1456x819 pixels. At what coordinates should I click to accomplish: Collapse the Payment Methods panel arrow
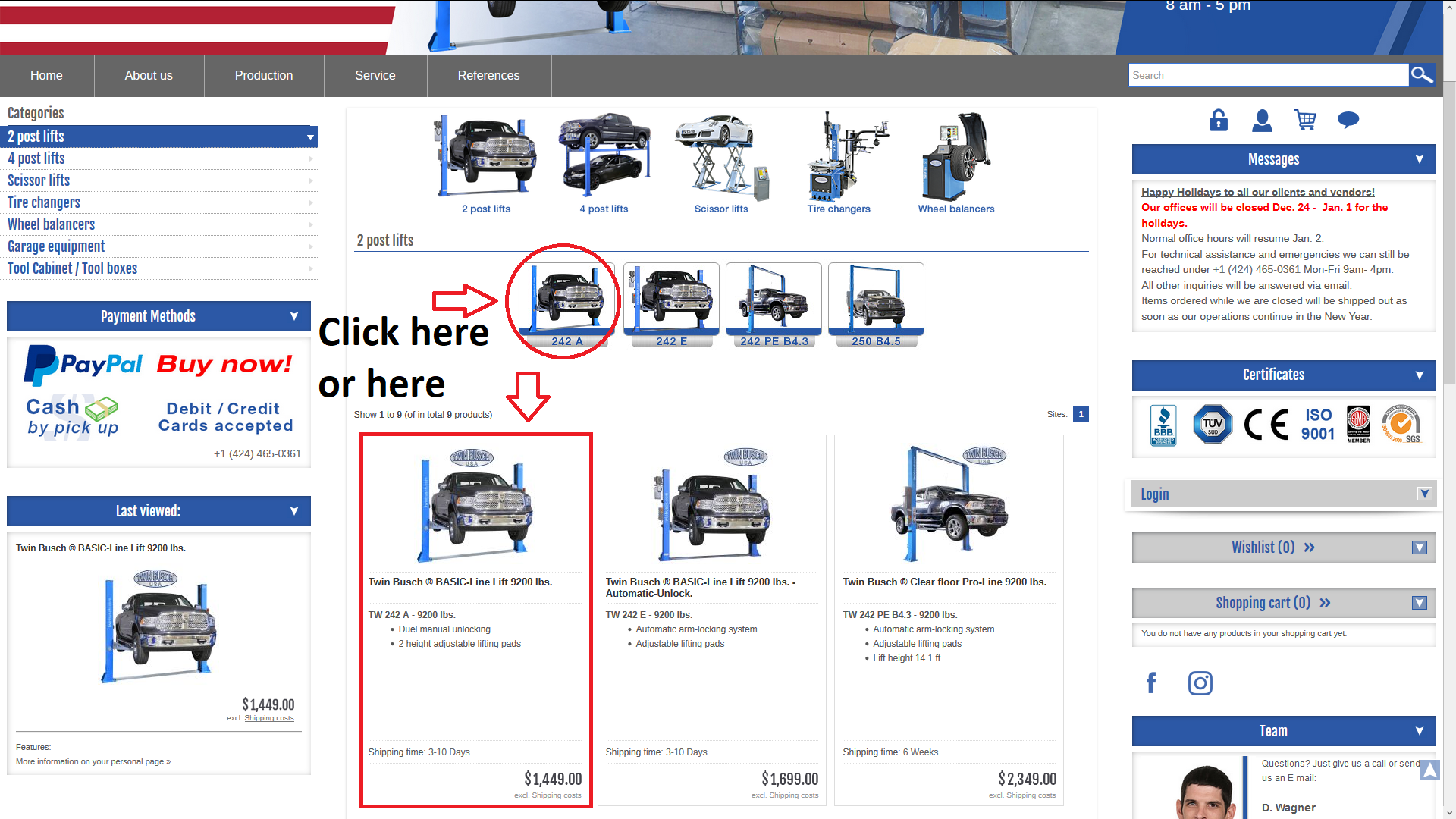click(x=294, y=316)
